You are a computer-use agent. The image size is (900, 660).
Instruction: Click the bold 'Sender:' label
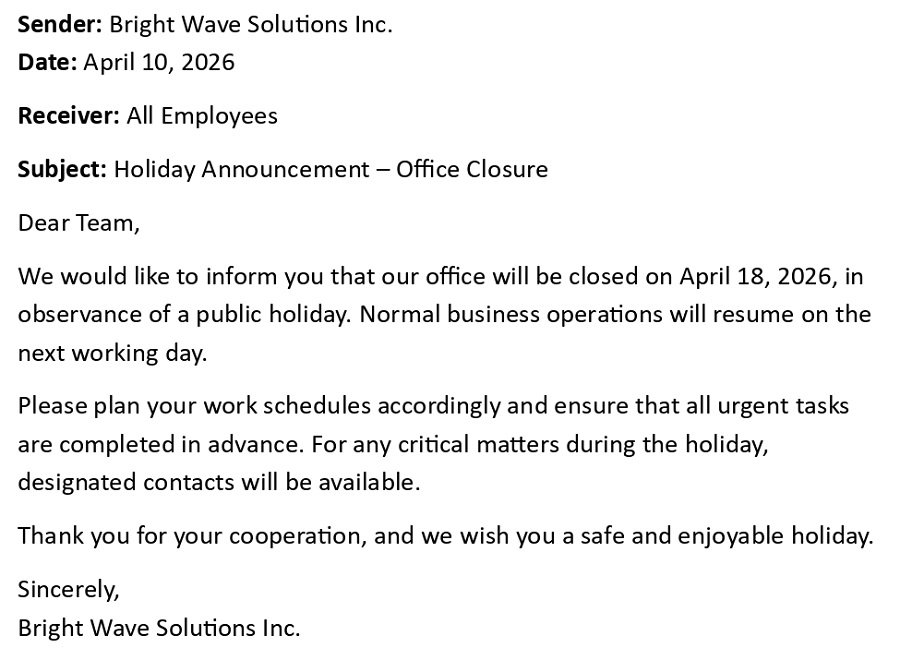60,25
